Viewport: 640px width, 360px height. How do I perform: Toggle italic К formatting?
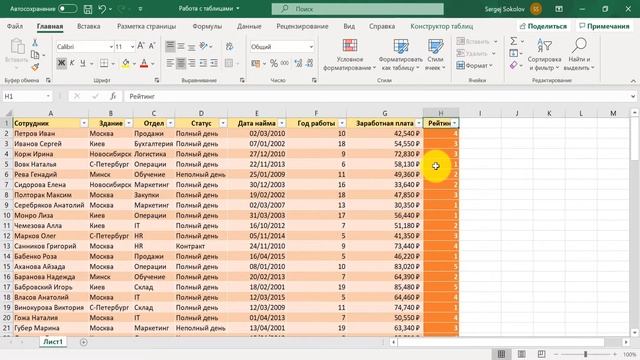point(72,63)
